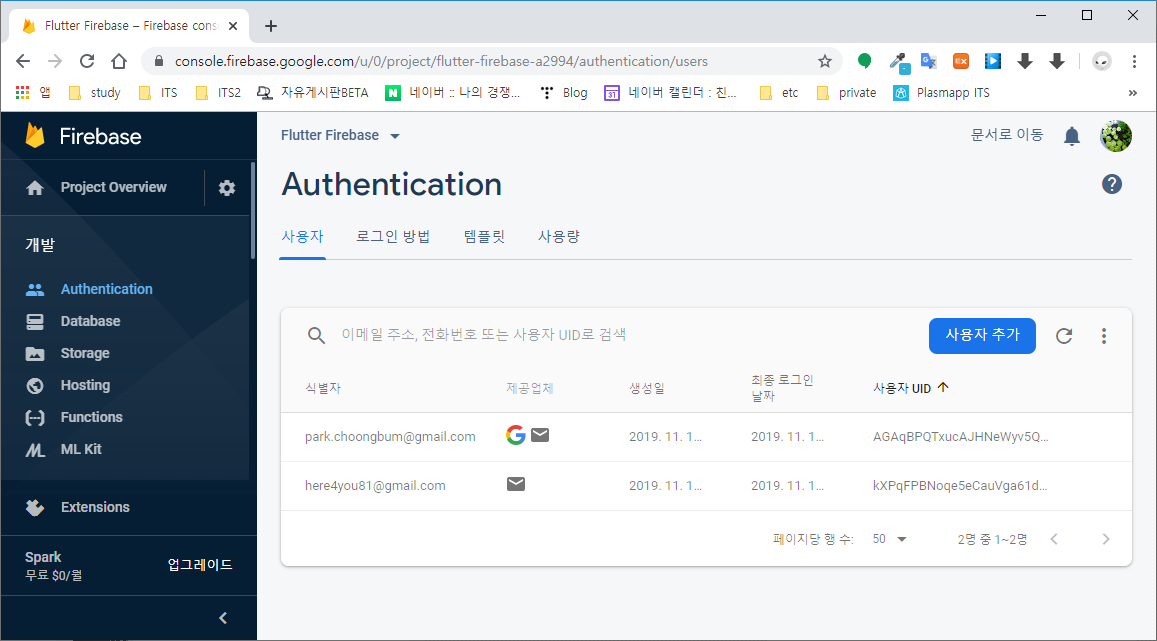1157x641 pixels.
Task: Click the 업그레이드 upgrade link
Action: pos(200,565)
